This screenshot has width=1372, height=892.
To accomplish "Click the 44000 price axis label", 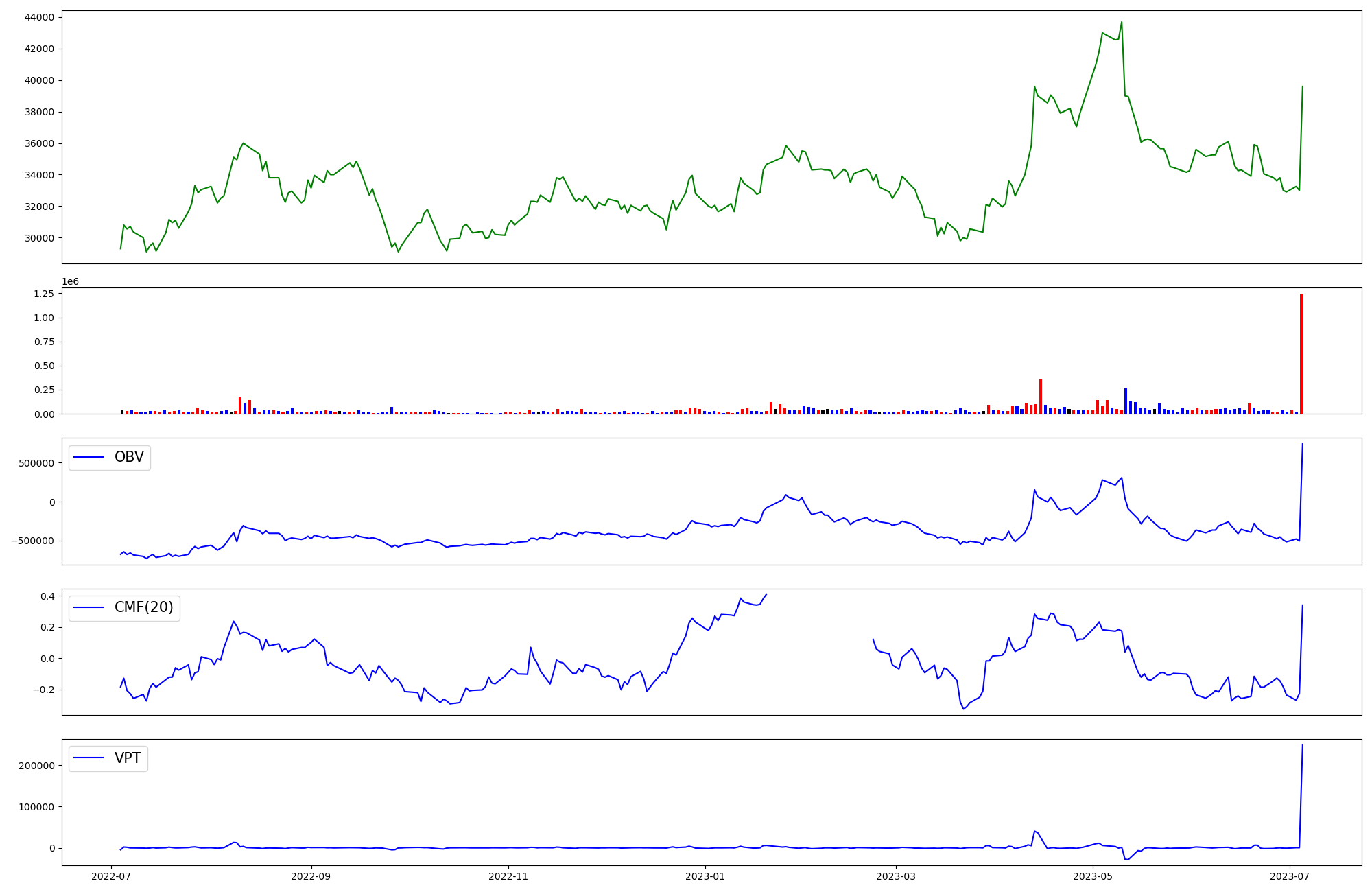I will (x=39, y=17).
